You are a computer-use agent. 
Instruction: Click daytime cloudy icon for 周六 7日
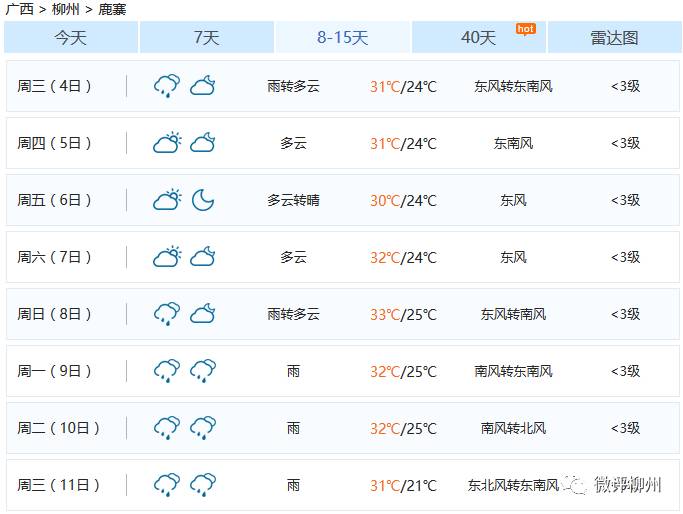pos(167,257)
